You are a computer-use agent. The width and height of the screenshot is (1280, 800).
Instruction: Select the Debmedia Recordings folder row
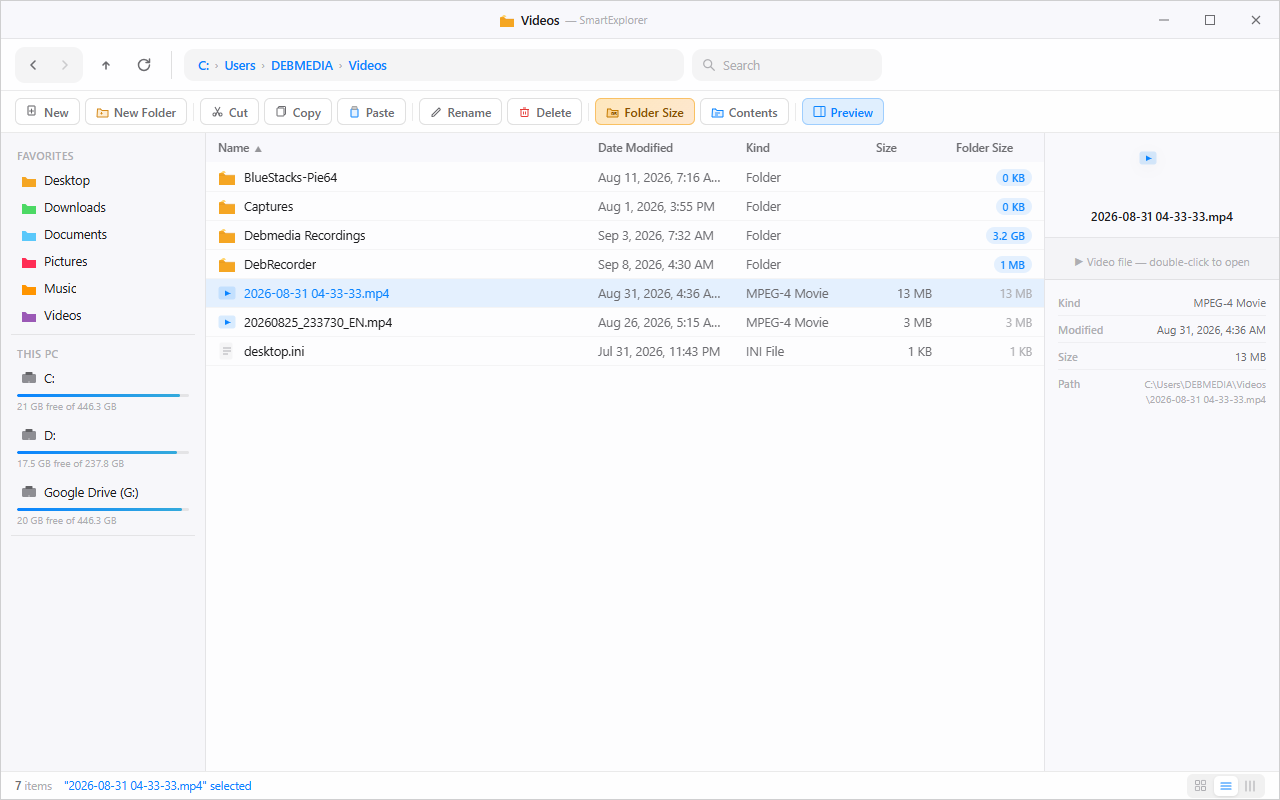pos(625,236)
